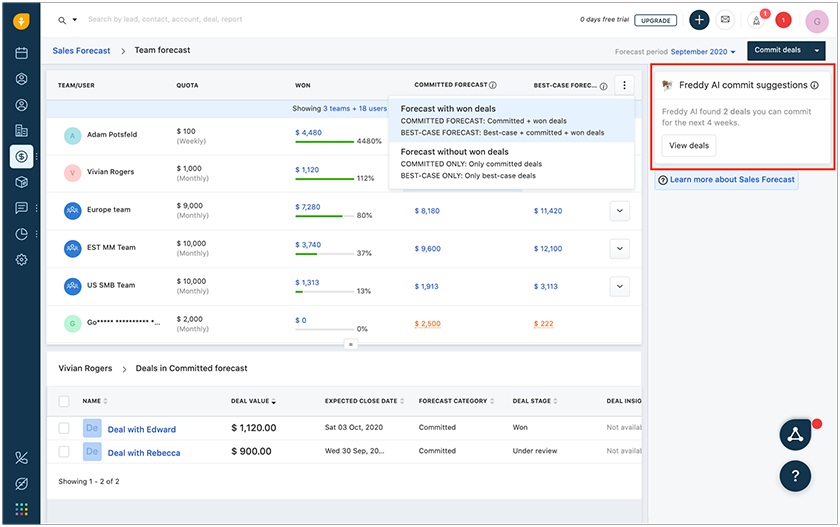Click the search magnifier icon
Viewport: 840px width, 527px height.
coord(62,20)
